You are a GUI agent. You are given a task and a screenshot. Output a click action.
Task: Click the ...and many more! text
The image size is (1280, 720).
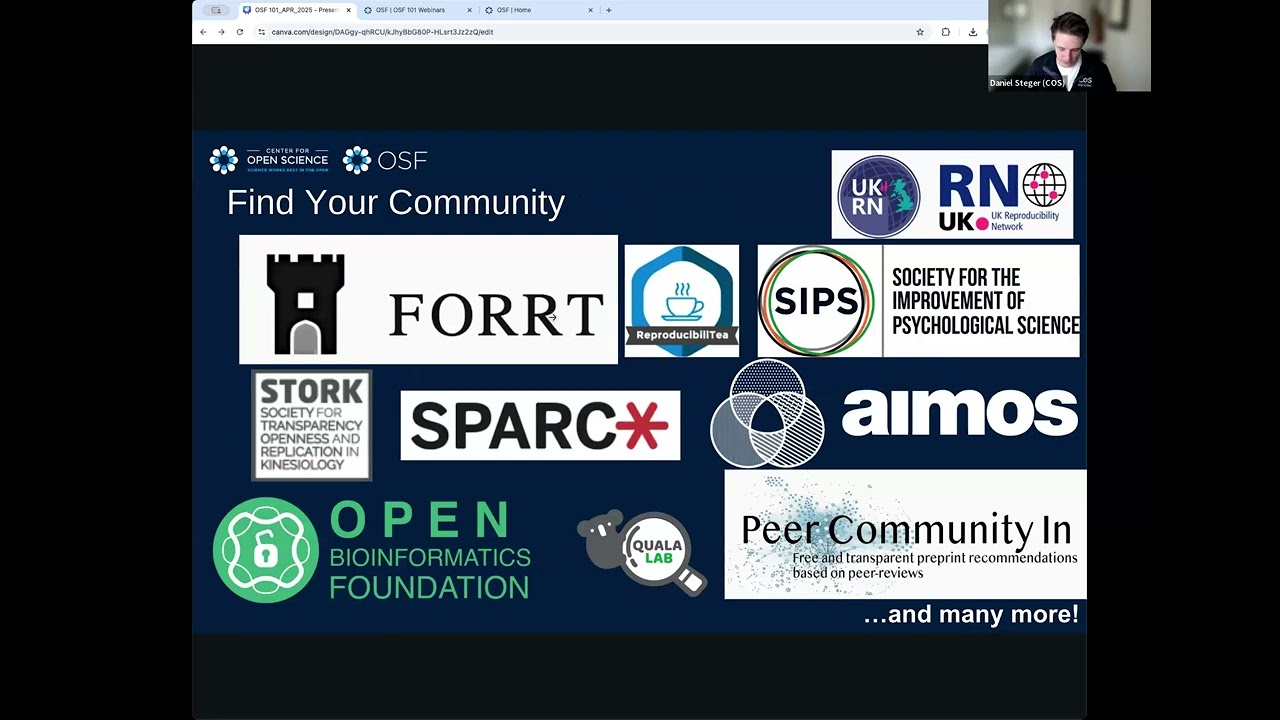click(x=971, y=614)
